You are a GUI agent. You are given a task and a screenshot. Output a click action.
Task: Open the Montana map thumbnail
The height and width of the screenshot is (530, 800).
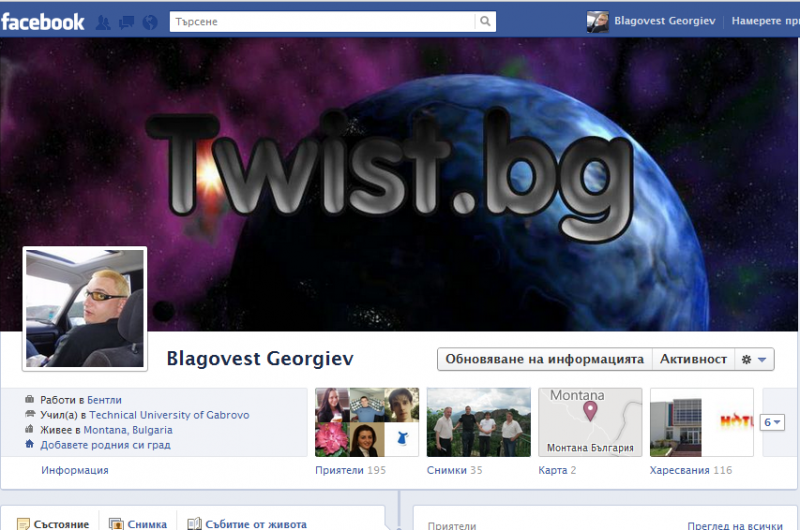point(590,422)
